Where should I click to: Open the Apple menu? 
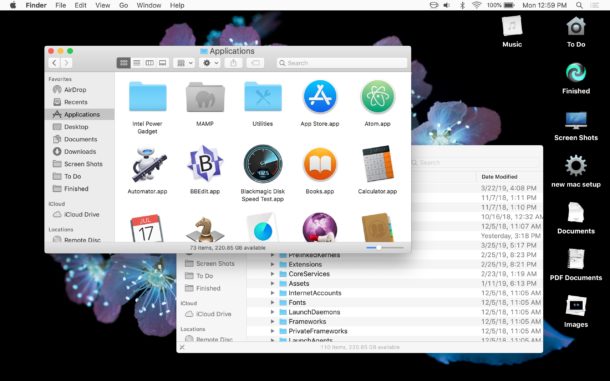pos(13,5)
